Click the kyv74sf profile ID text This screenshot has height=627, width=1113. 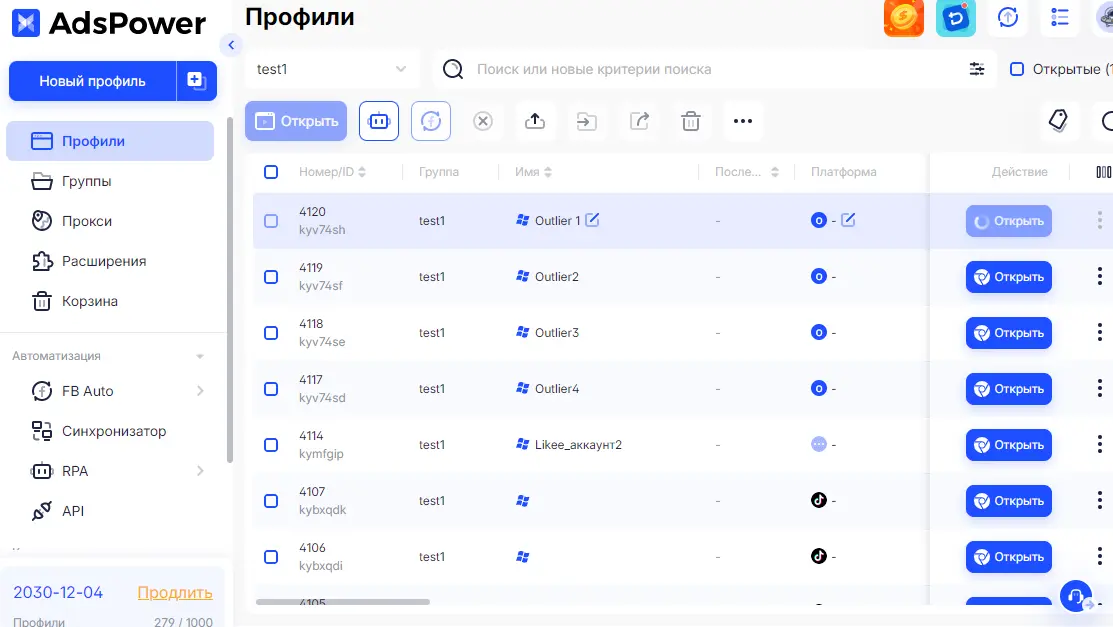321,285
